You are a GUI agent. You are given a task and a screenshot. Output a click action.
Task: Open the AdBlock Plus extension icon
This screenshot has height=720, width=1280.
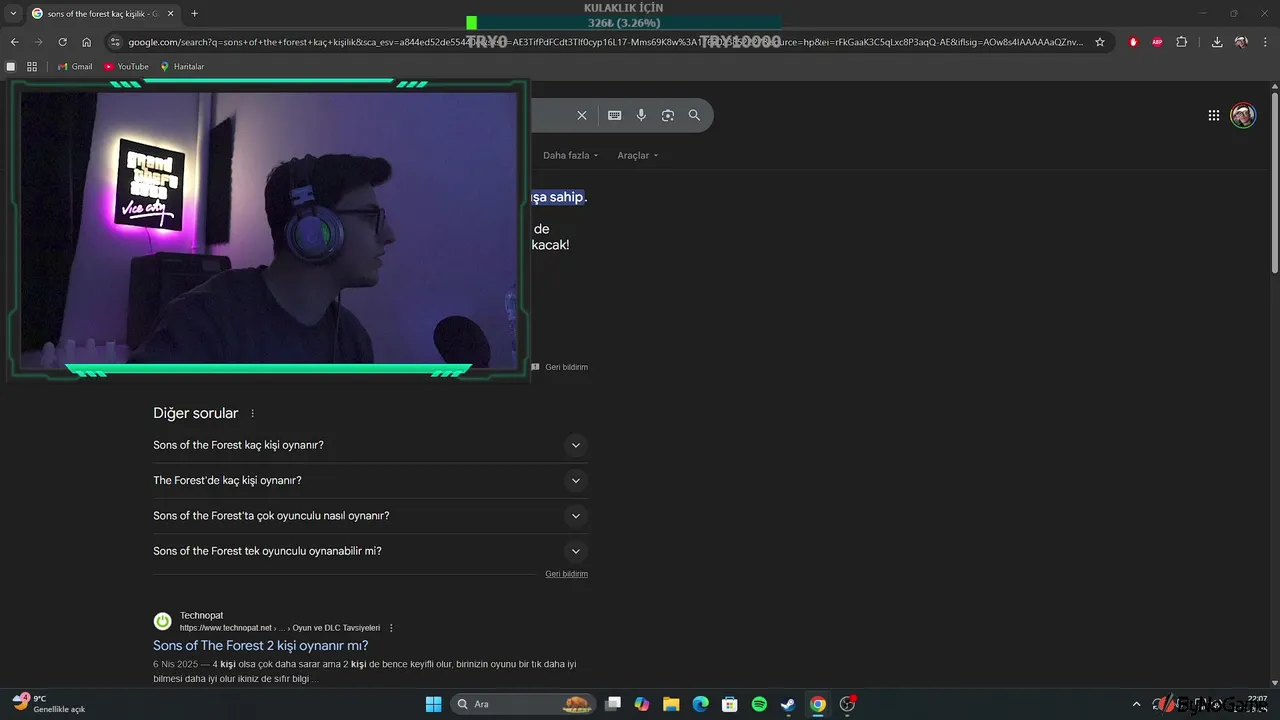click(x=1157, y=42)
